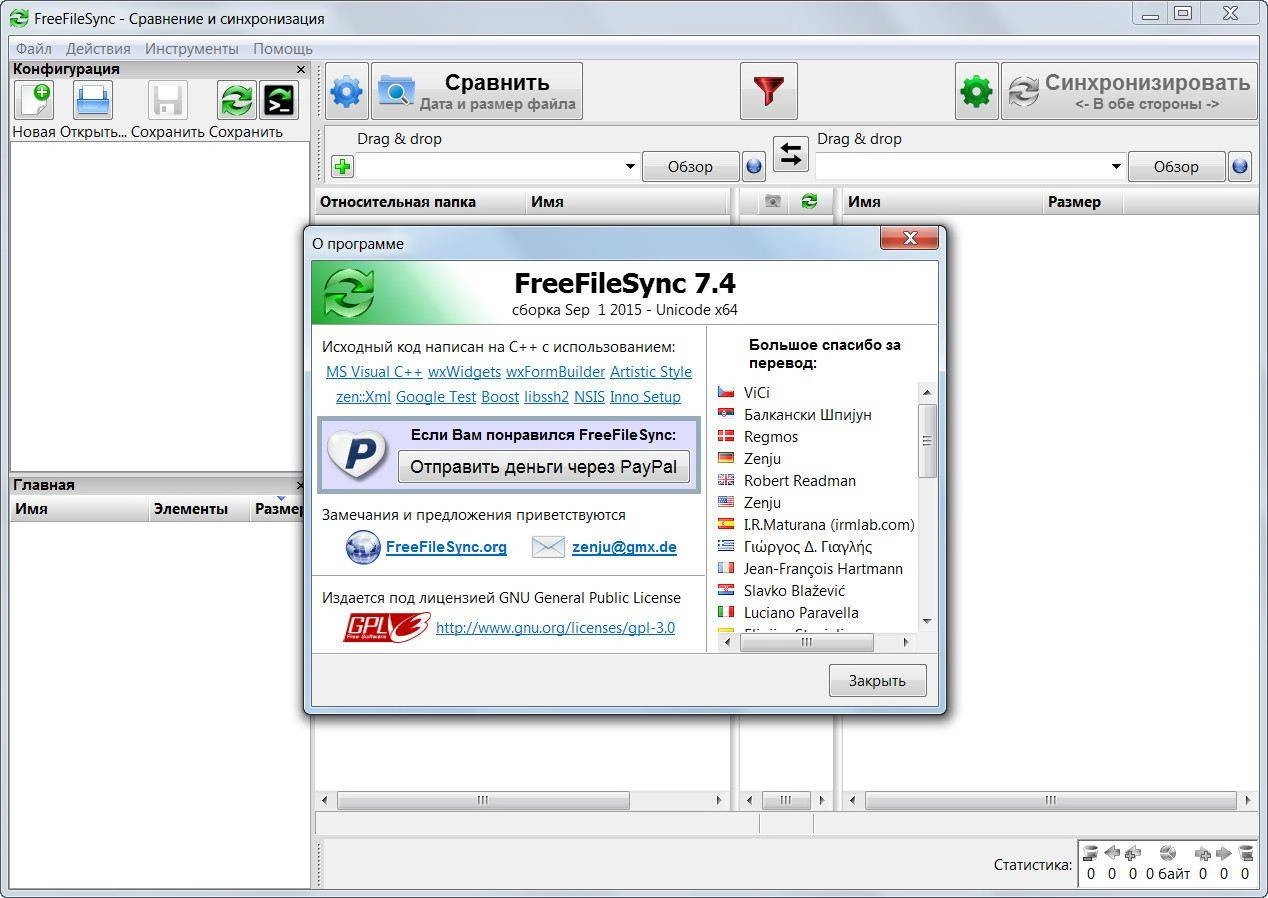Click the right Обзор button
Screen dimensions: 1268x898
coord(1176,167)
